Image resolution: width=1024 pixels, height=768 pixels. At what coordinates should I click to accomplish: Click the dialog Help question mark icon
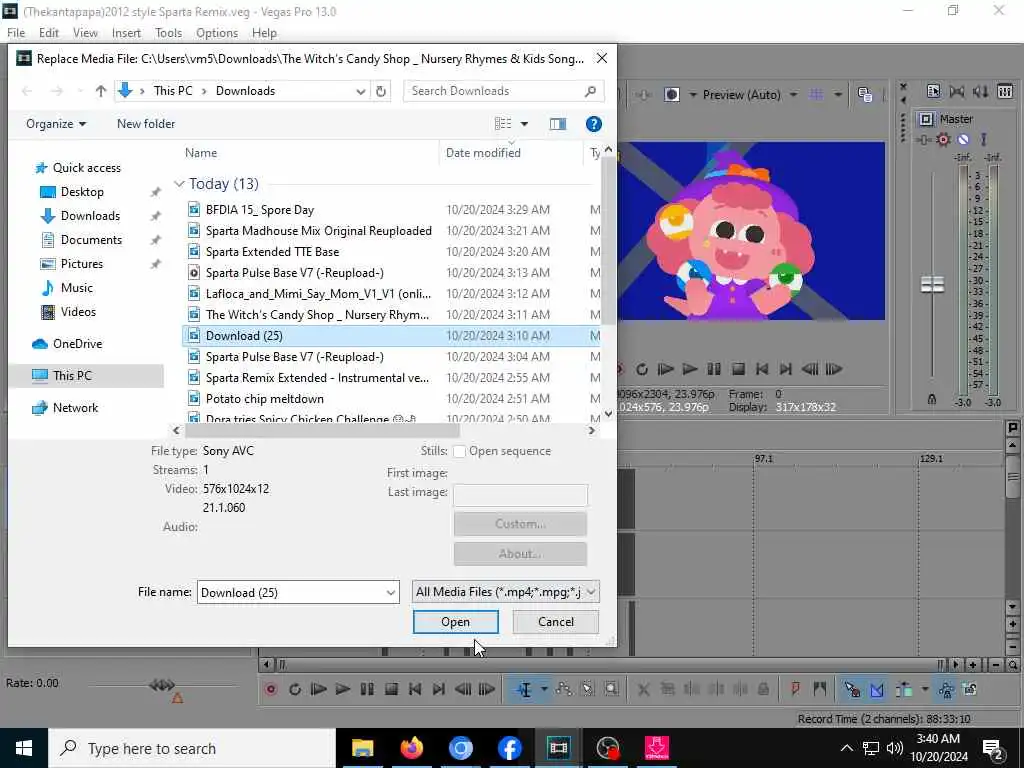pyautogui.click(x=593, y=123)
